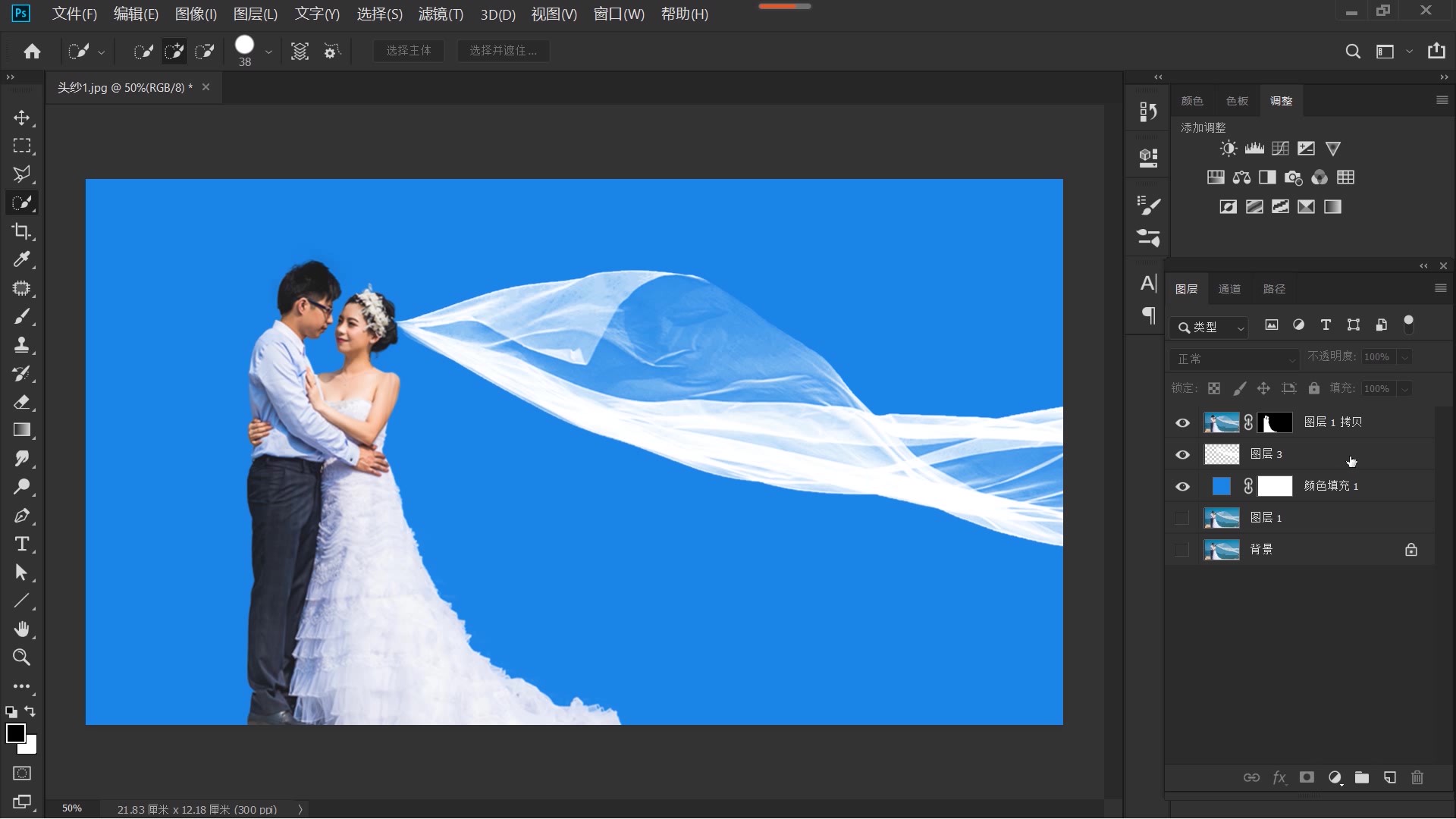The image size is (1456, 819).
Task: Select the Crop tool
Action: (x=21, y=231)
